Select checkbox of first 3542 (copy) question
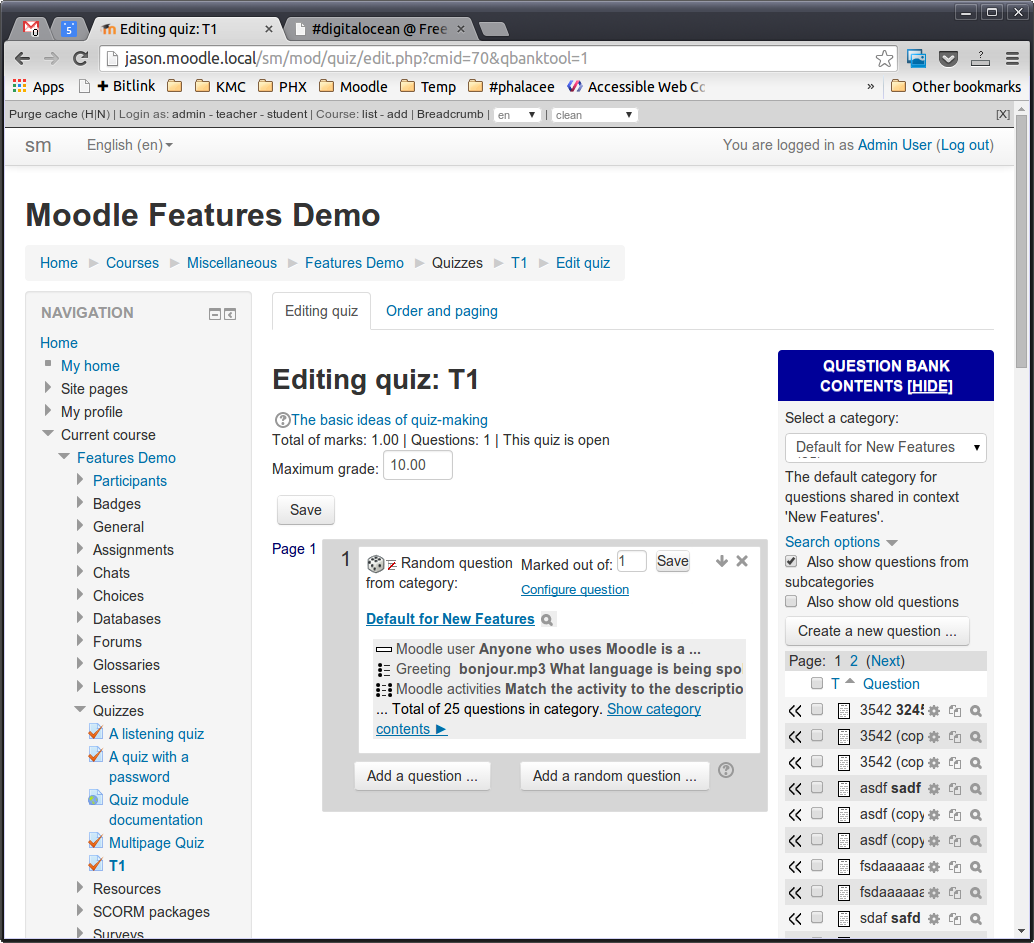The height and width of the screenshot is (943, 1034). click(x=817, y=735)
